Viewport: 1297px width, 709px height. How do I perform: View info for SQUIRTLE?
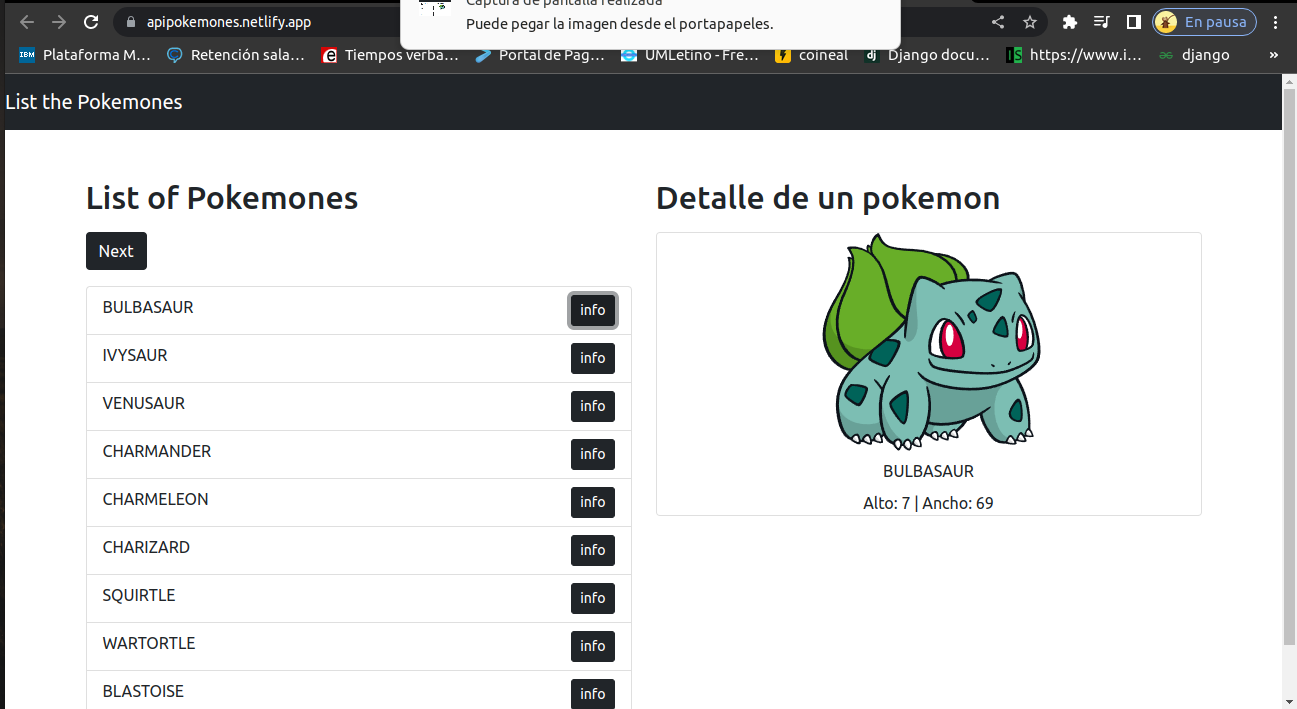coord(593,598)
